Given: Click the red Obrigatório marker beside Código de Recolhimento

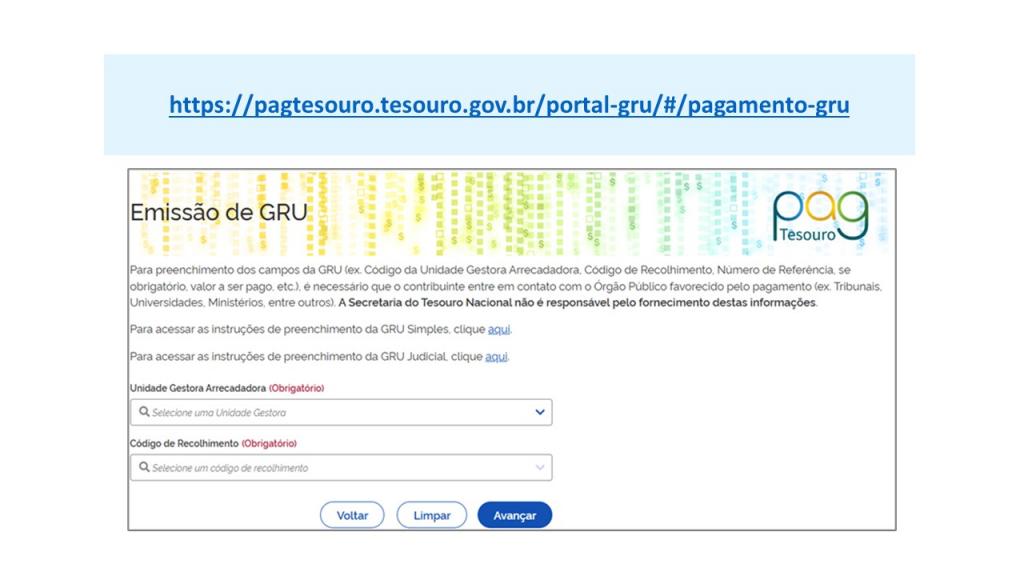Looking at the screenshot, I should (269, 443).
